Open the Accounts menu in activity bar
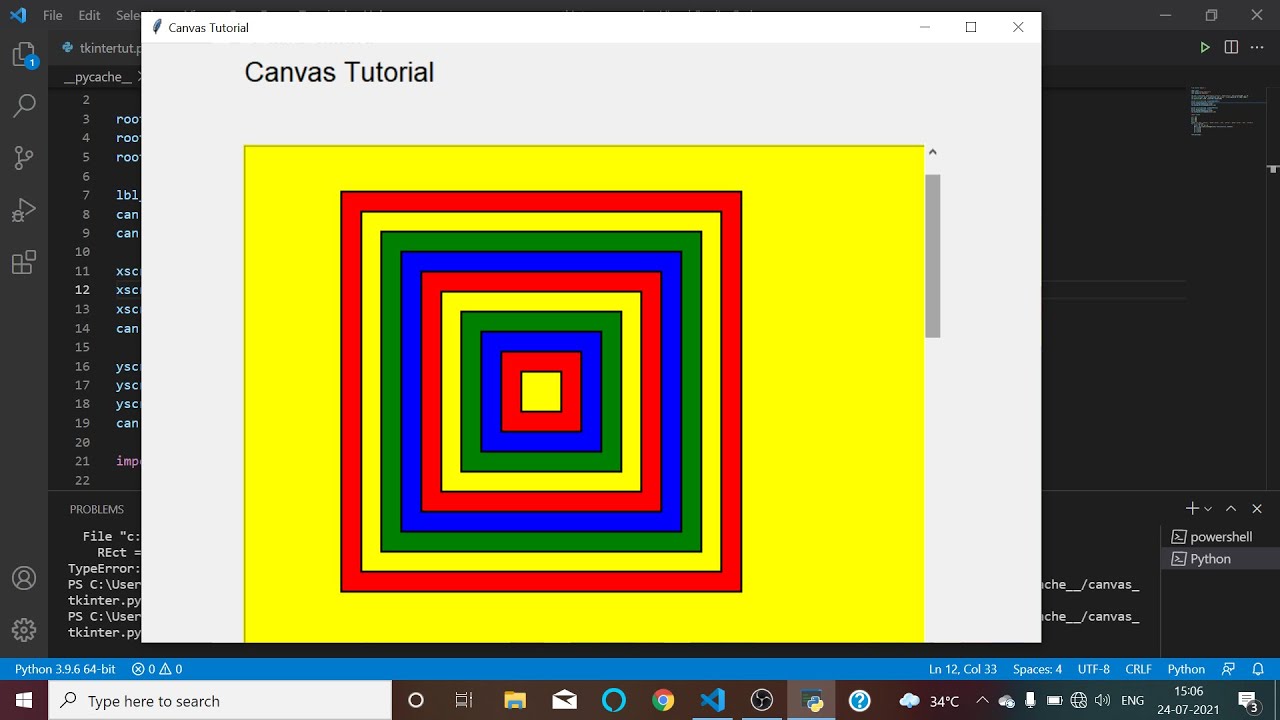1280x720 pixels. [x=24, y=579]
